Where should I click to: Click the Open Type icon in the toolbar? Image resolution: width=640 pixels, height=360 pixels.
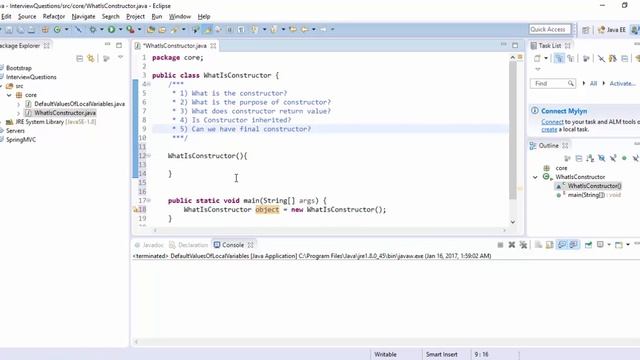point(151,29)
